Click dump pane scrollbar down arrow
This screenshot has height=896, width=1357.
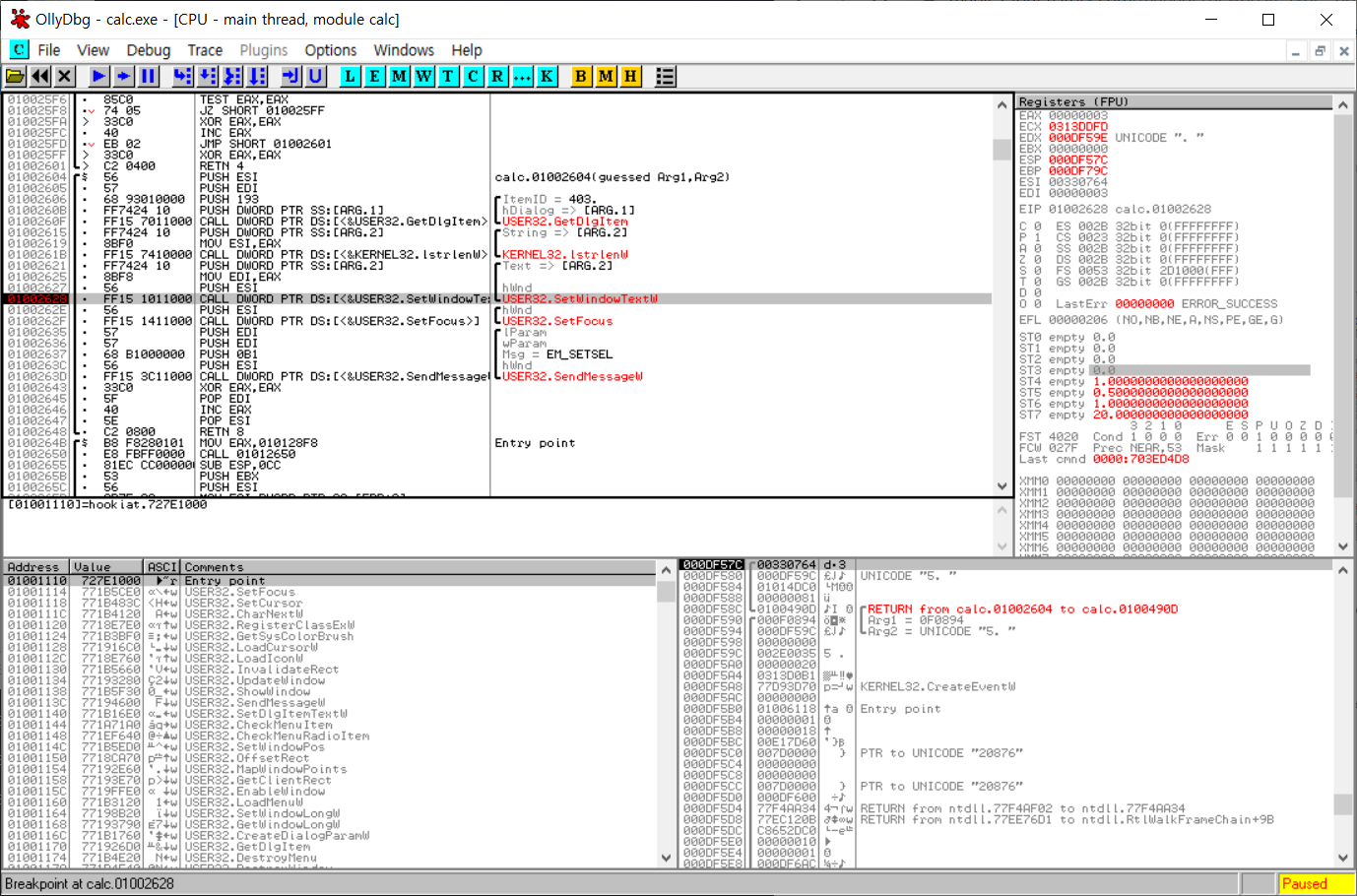point(666,858)
